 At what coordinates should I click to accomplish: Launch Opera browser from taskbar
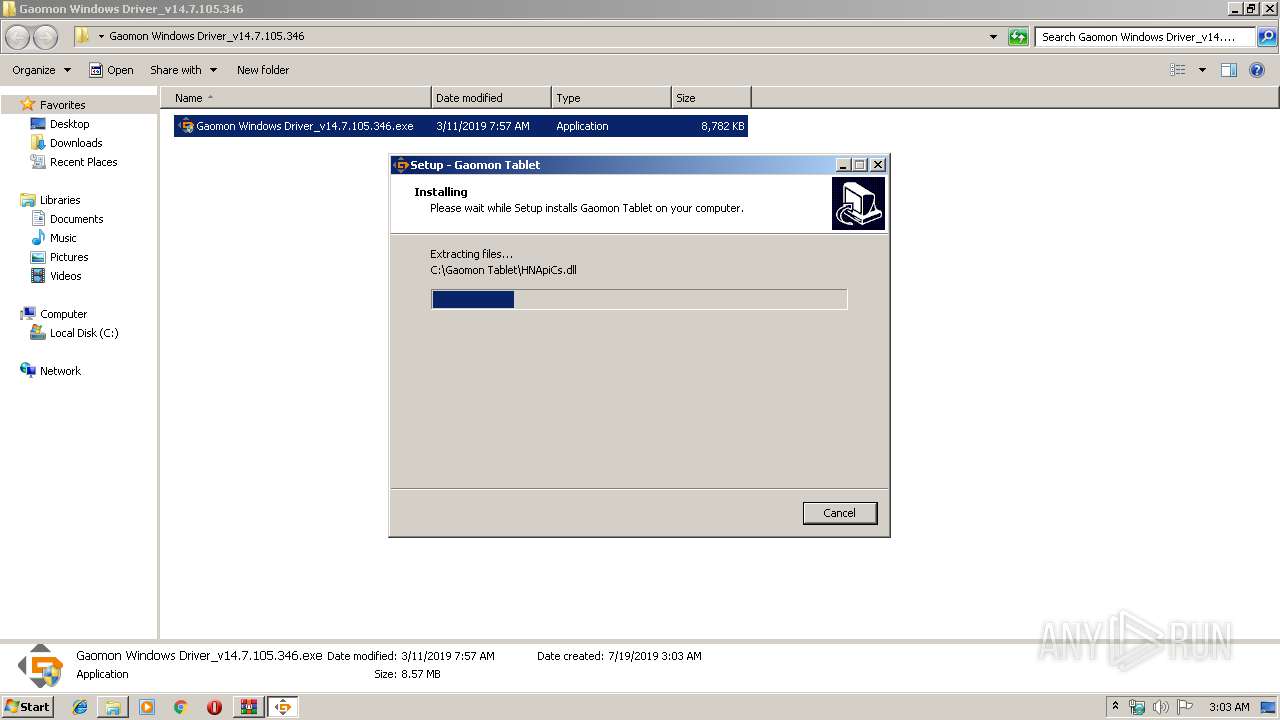(214, 707)
